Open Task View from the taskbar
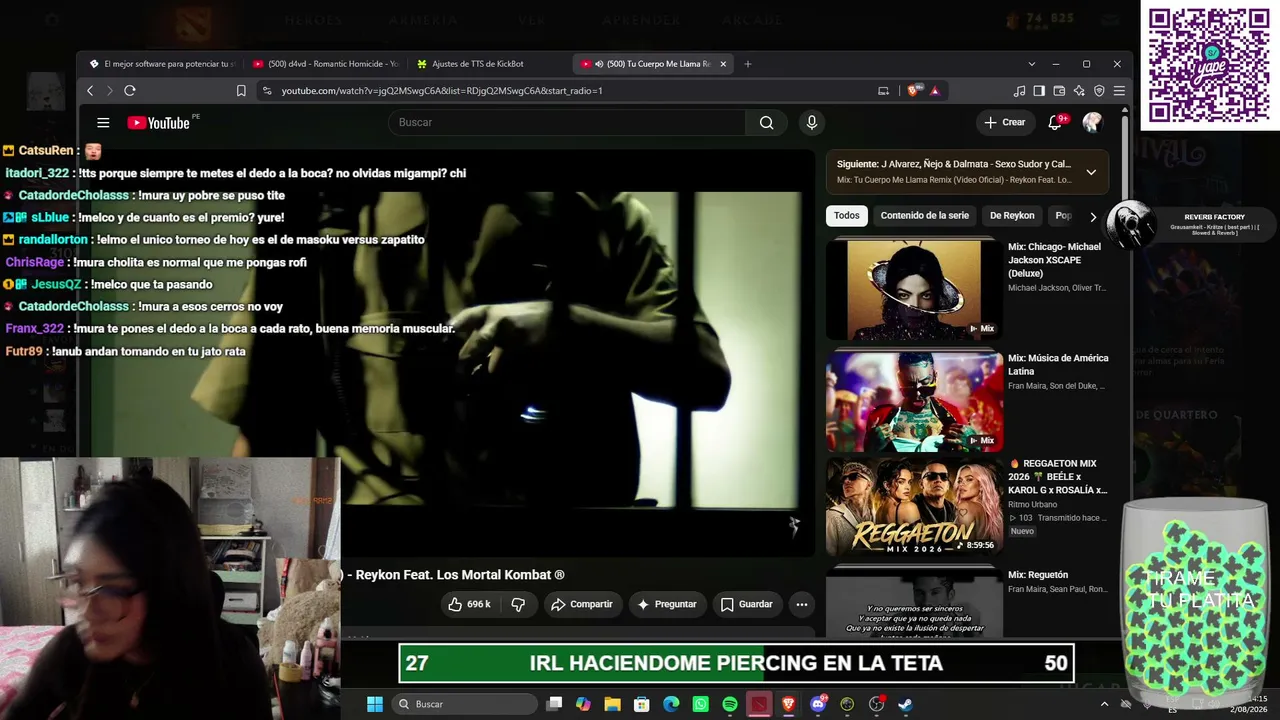Image resolution: width=1280 pixels, height=720 pixels. coord(554,704)
